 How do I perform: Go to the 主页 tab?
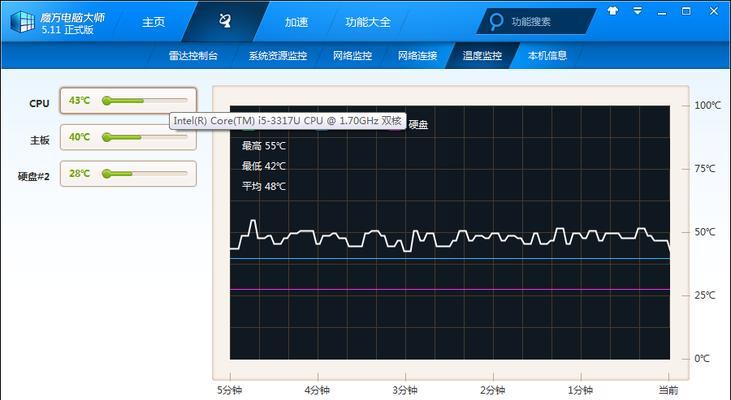click(x=153, y=22)
